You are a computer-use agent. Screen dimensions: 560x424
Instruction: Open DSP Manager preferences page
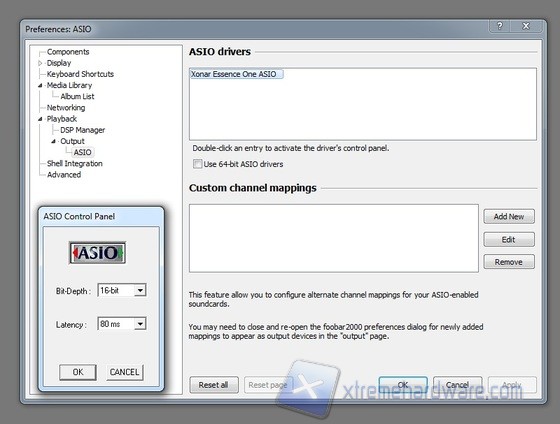pos(82,130)
